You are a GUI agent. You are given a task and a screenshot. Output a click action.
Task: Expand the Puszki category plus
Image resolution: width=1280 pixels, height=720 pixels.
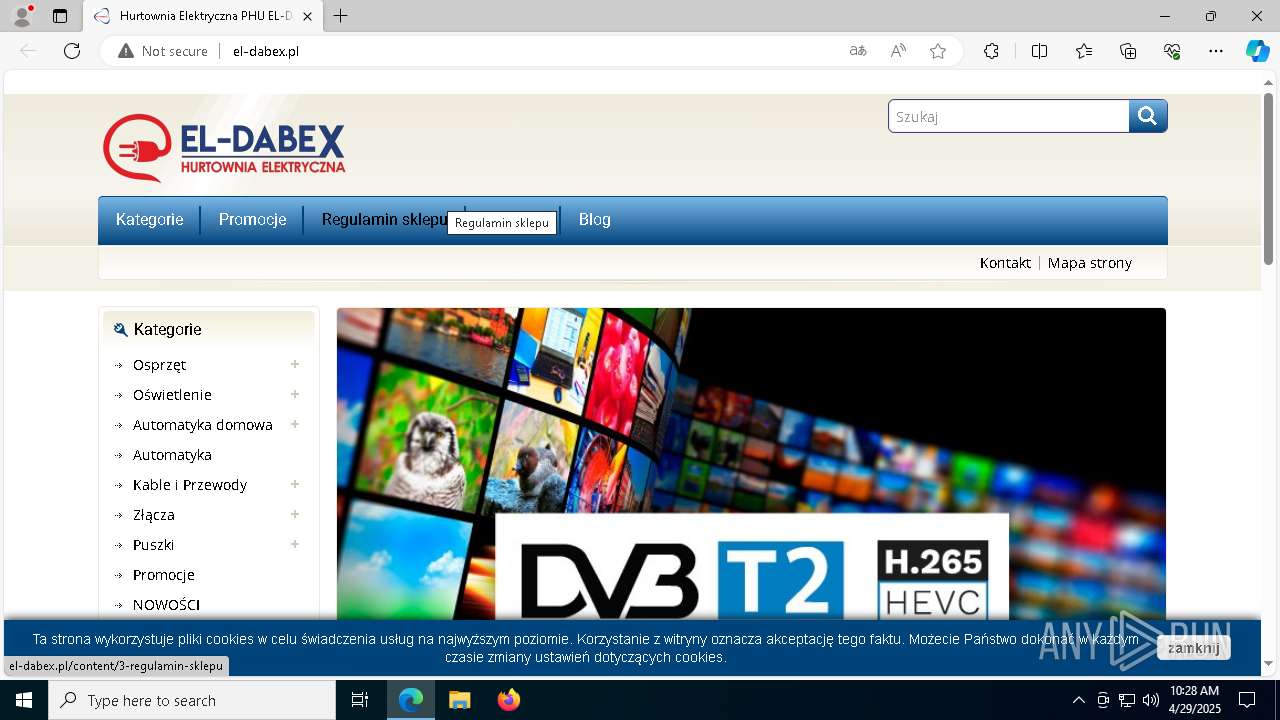(295, 544)
